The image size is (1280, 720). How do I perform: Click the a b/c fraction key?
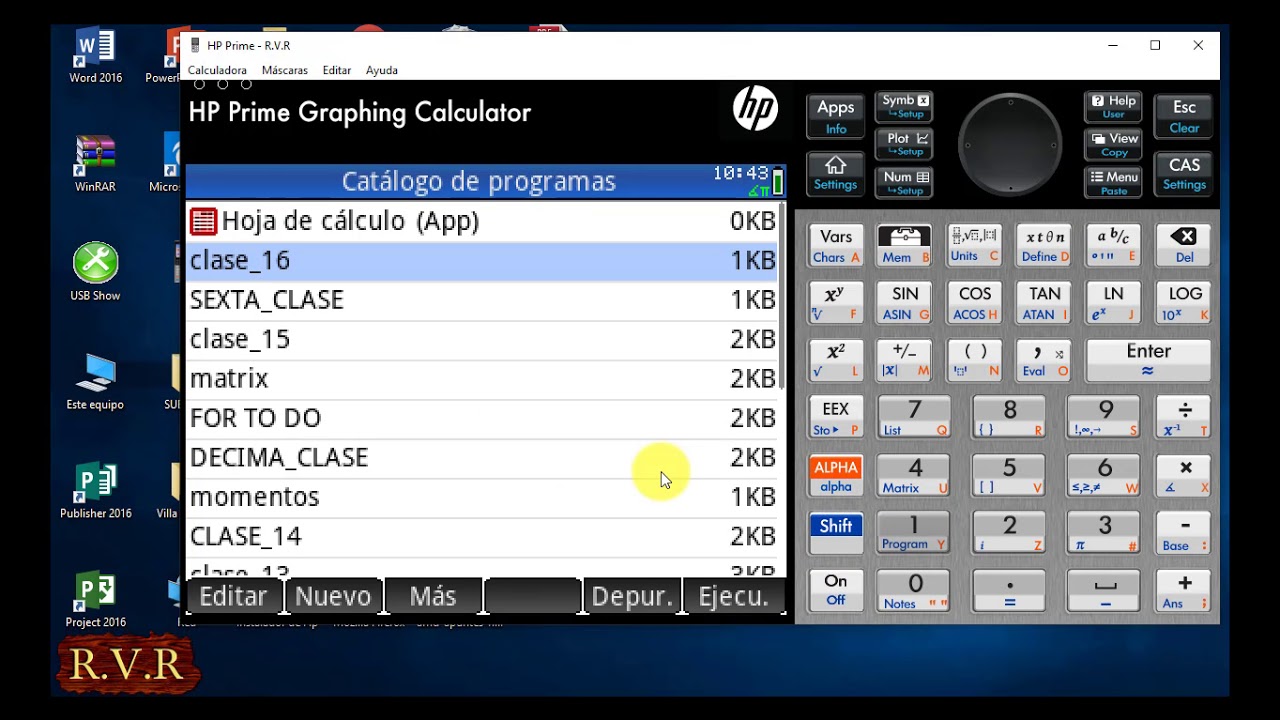1114,246
